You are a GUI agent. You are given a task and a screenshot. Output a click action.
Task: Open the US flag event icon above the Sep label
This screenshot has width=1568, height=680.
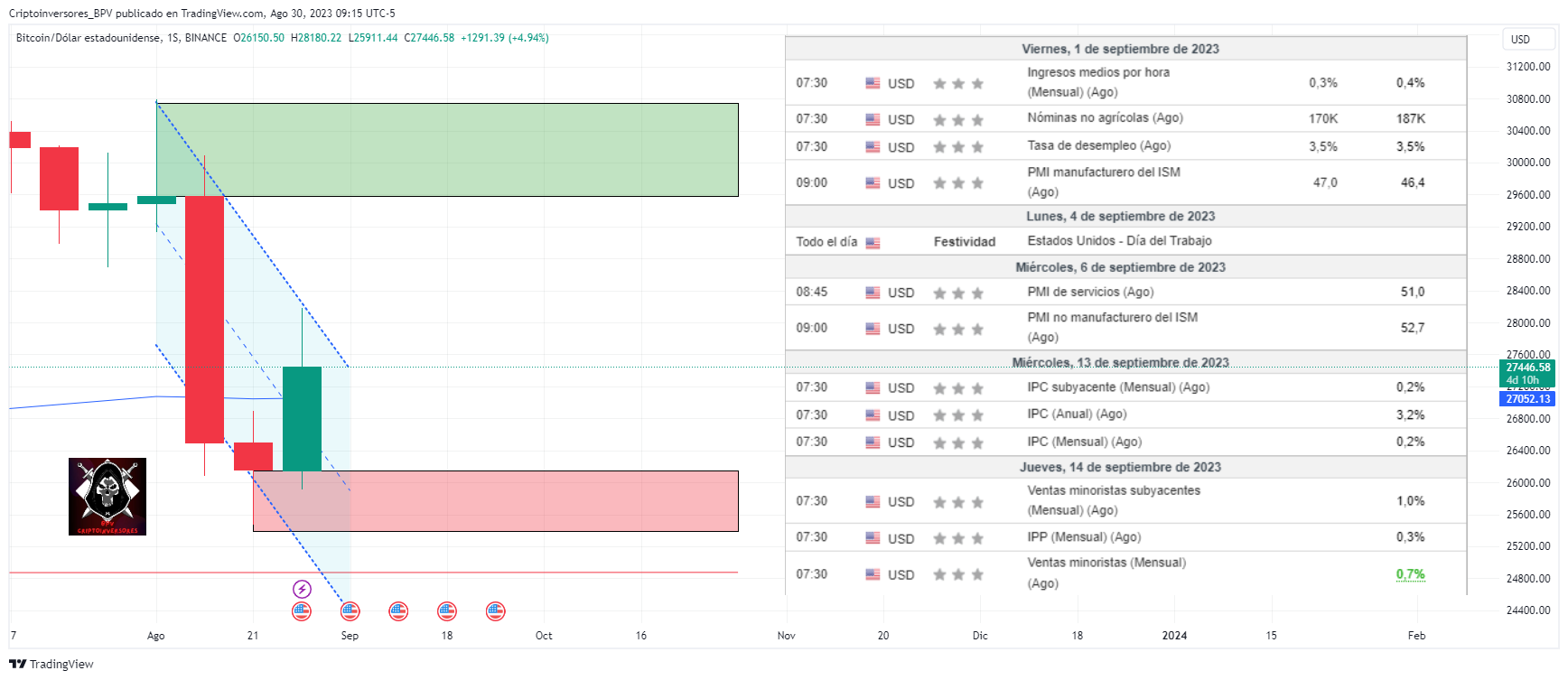tap(350, 611)
